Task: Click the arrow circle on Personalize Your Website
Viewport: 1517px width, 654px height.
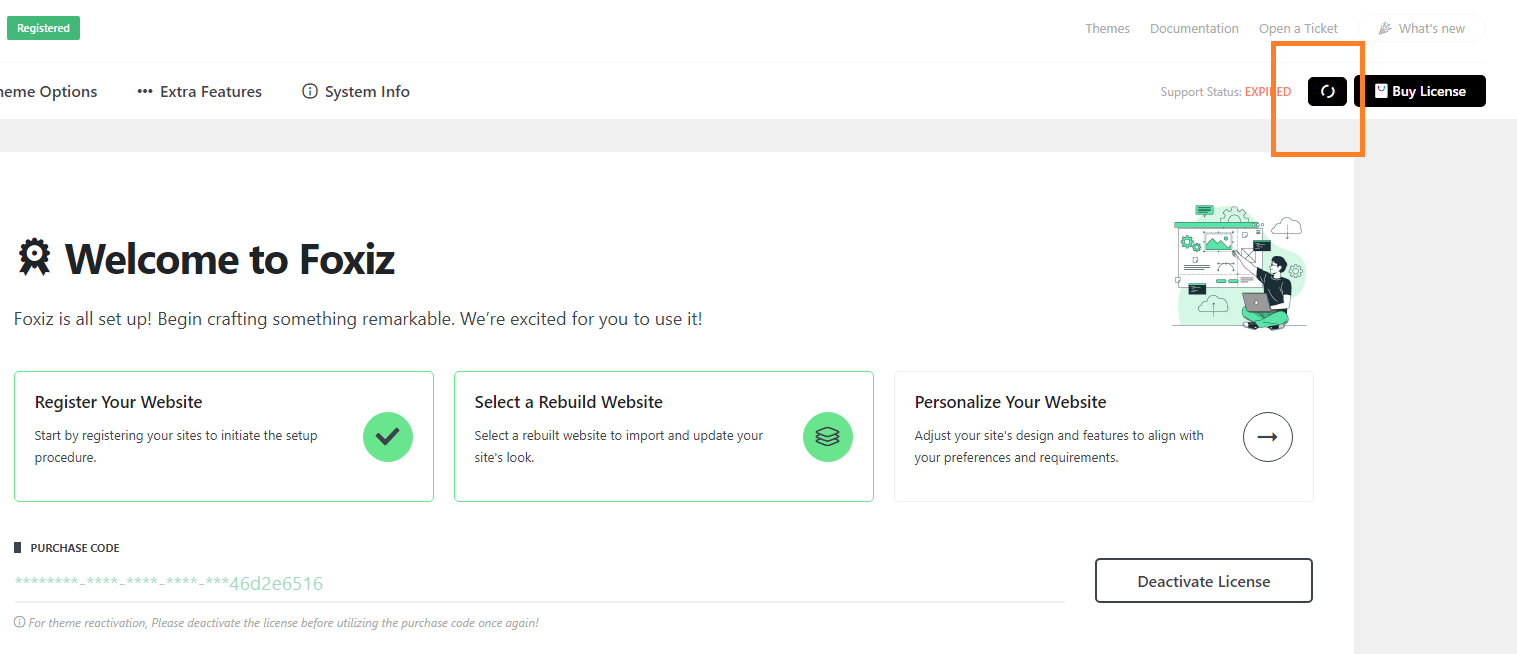Action: pyautogui.click(x=1268, y=437)
